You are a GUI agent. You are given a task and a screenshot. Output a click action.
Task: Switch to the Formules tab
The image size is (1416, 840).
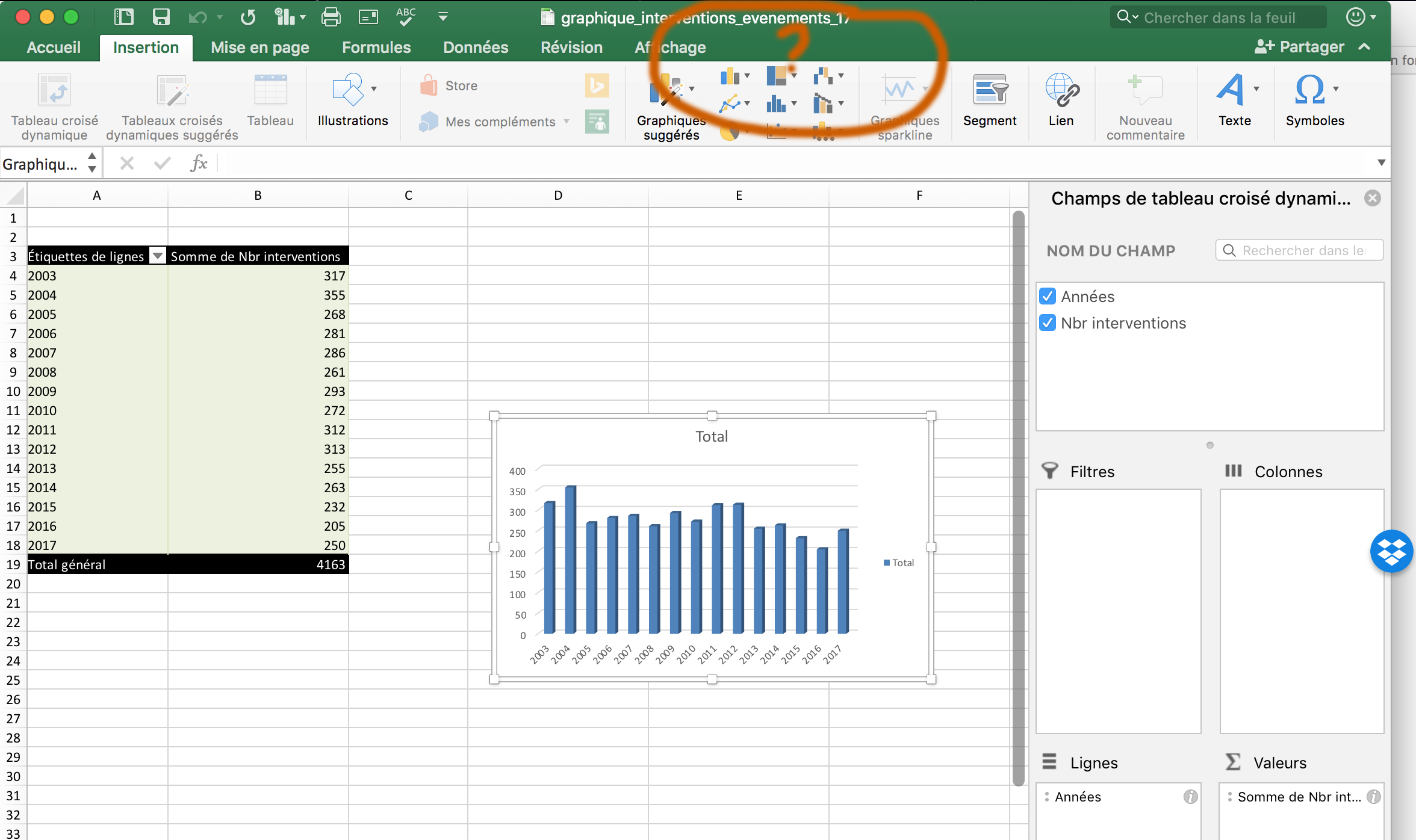pos(376,47)
